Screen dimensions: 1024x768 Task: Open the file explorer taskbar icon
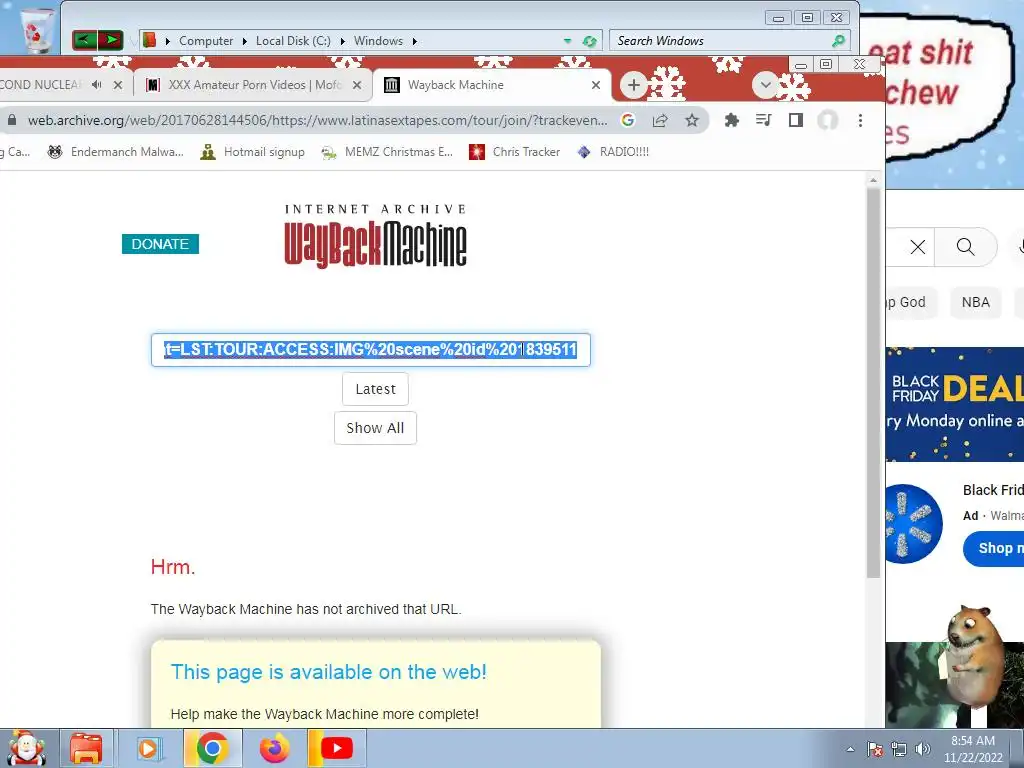pyautogui.click(x=87, y=748)
